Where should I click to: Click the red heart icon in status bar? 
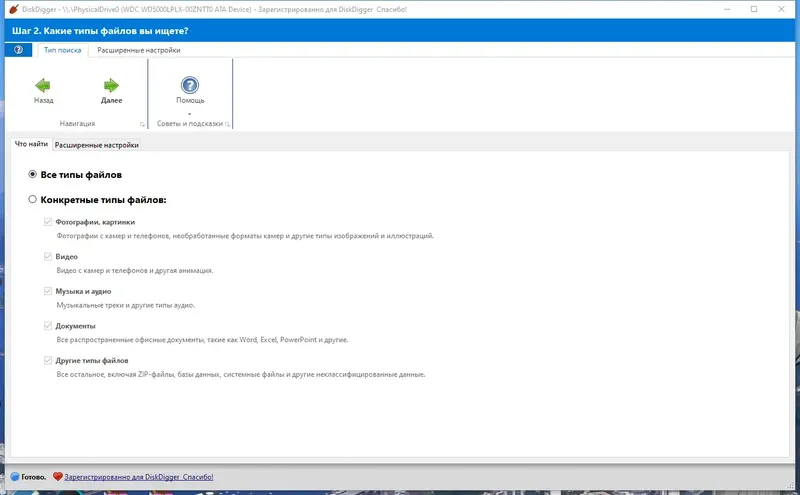(x=58, y=477)
